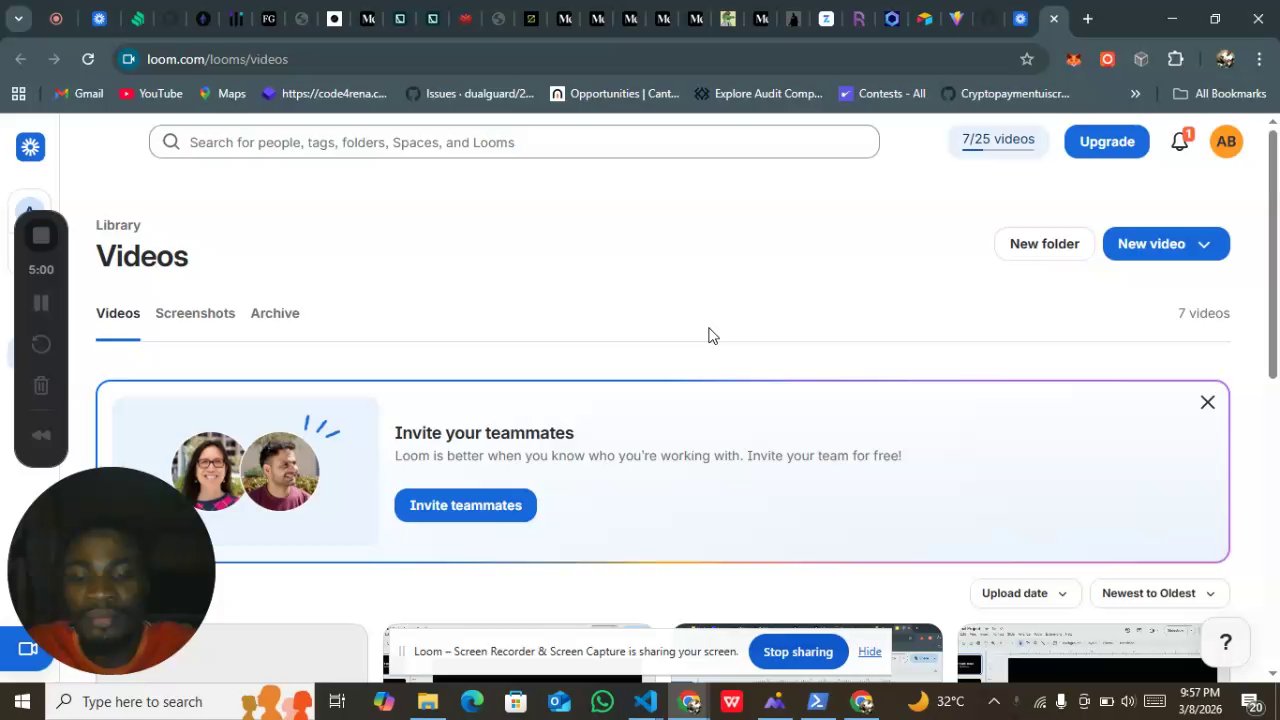This screenshot has height=720, width=1280.
Task: Bookmark this page with the star icon
Action: coord(1026,59)
